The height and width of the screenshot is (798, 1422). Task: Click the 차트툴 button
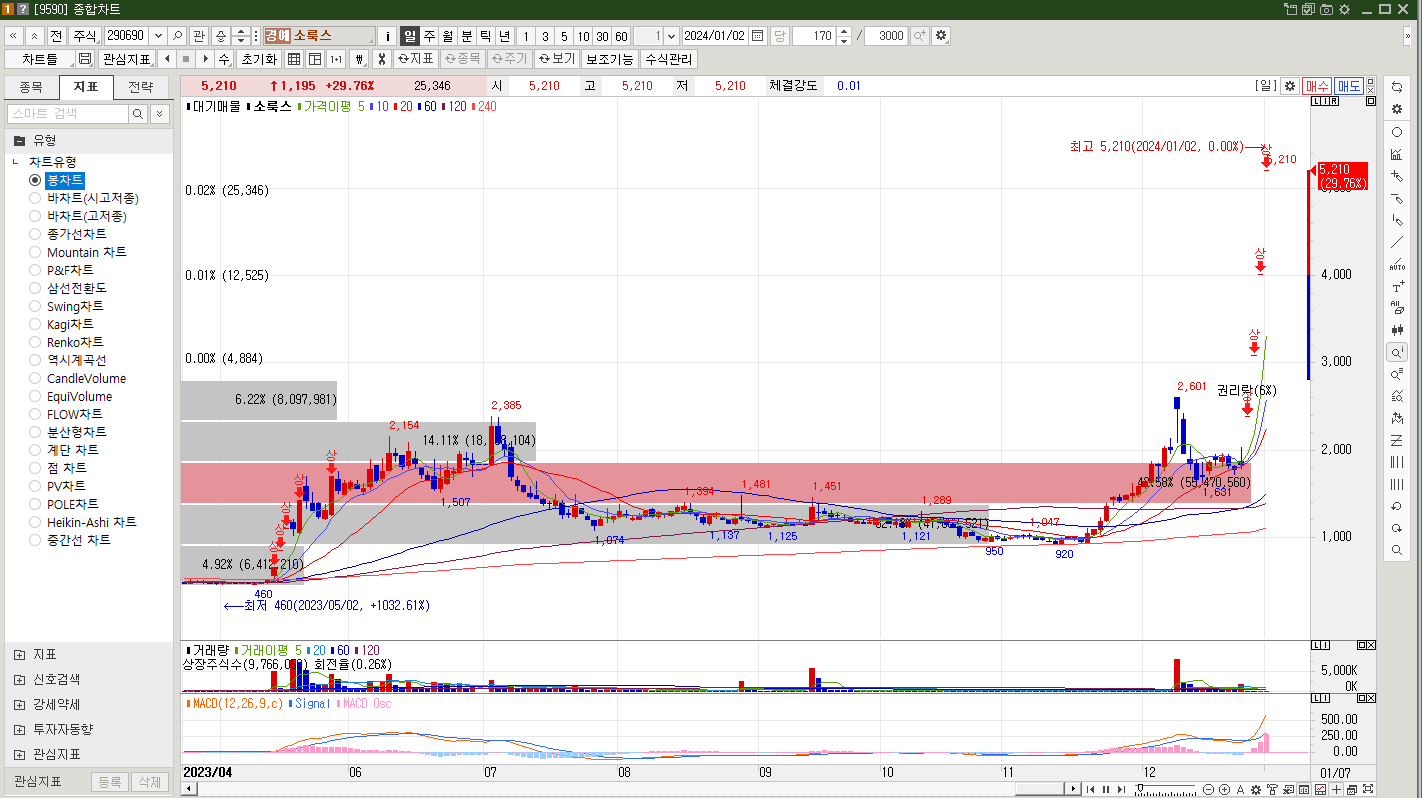[x=40, y=59]
